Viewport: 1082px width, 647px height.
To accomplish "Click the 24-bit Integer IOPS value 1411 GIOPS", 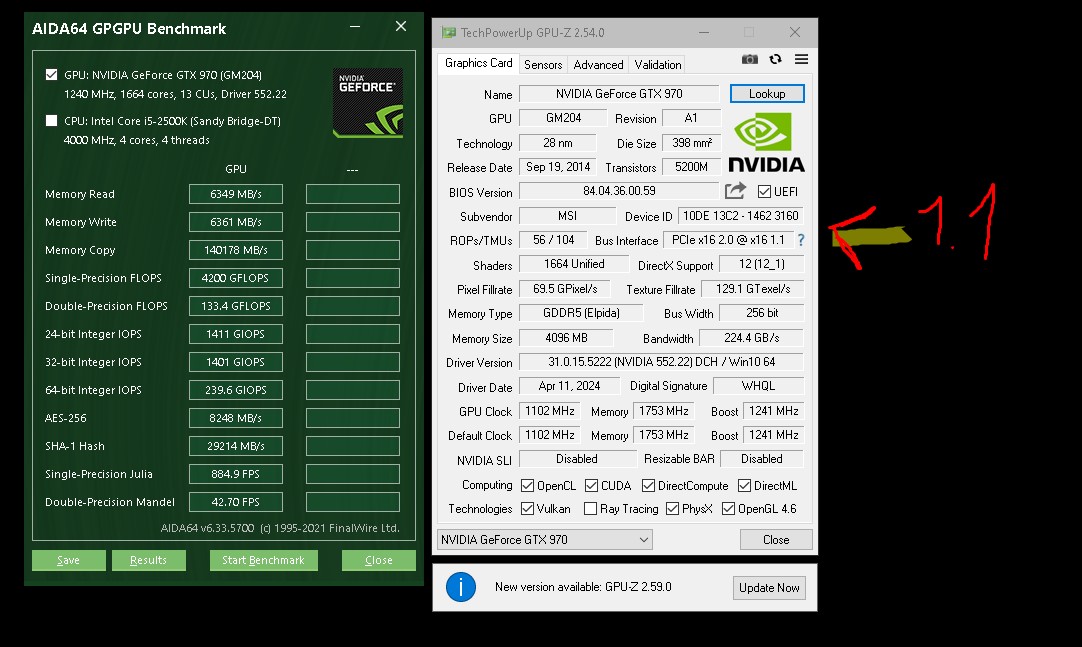I will (x=235, y=334).
